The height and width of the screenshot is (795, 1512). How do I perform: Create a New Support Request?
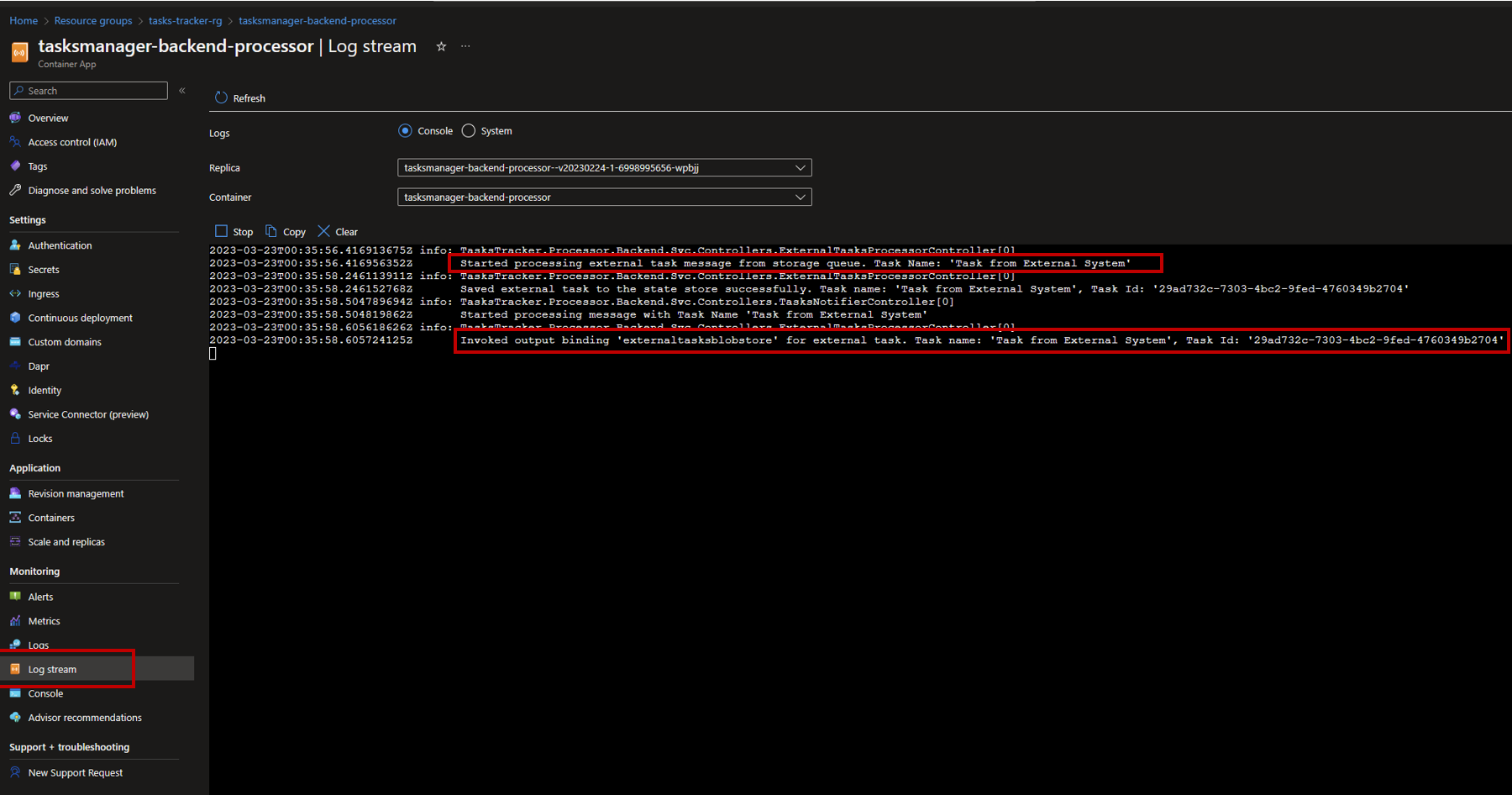(x=75, y=772)
